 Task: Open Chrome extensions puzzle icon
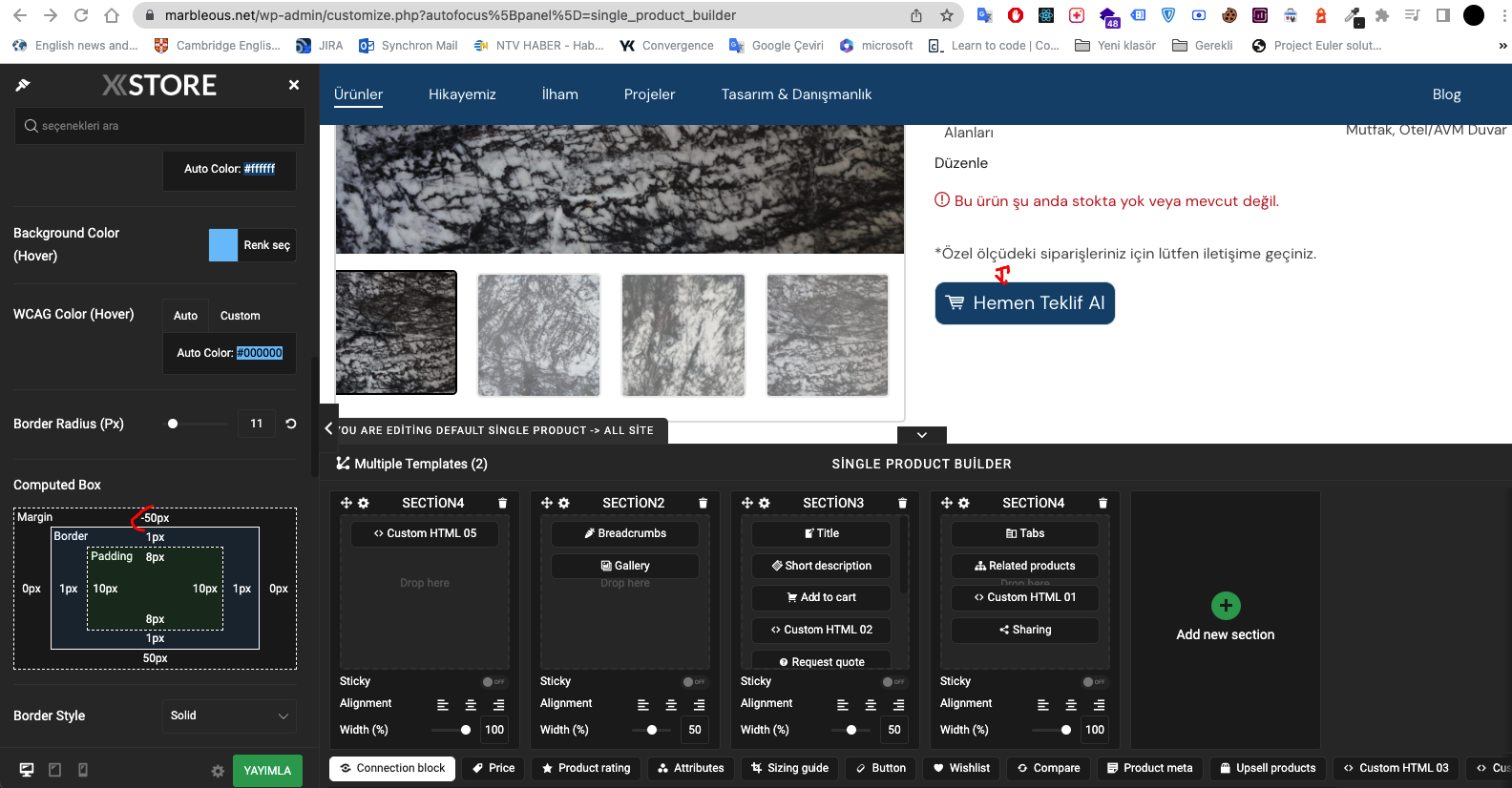(1381, 15)
